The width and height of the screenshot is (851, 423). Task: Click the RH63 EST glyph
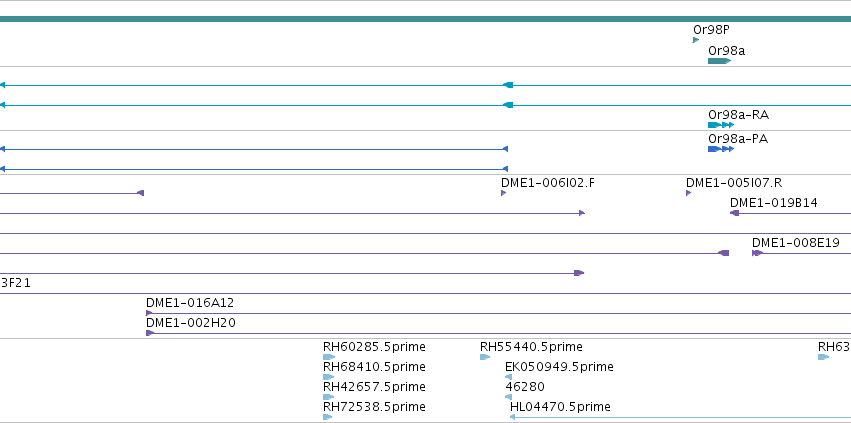coord(823,357)
